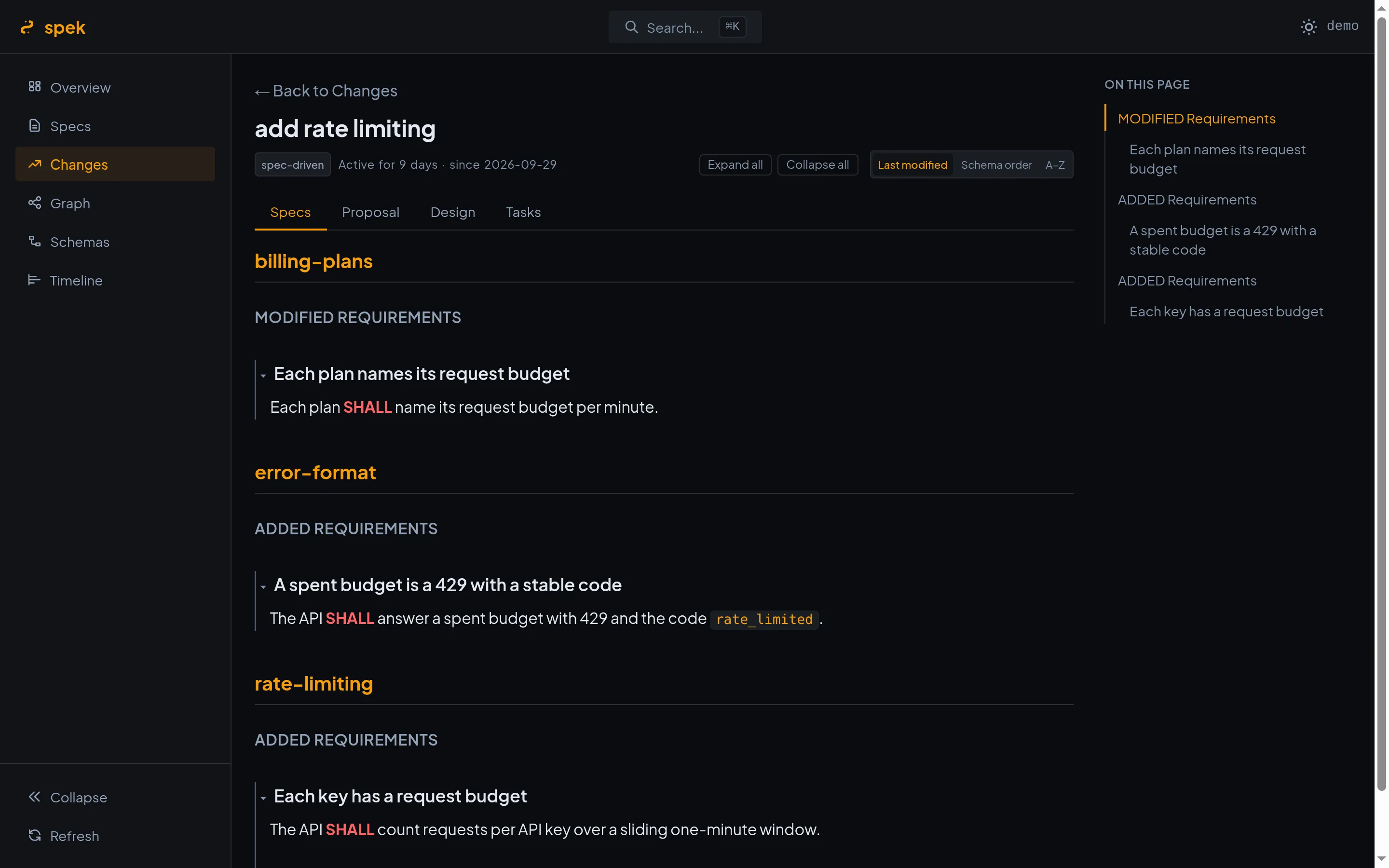
Task: Click the page vertical scrollbar thumb
Action: (1382, 404)
